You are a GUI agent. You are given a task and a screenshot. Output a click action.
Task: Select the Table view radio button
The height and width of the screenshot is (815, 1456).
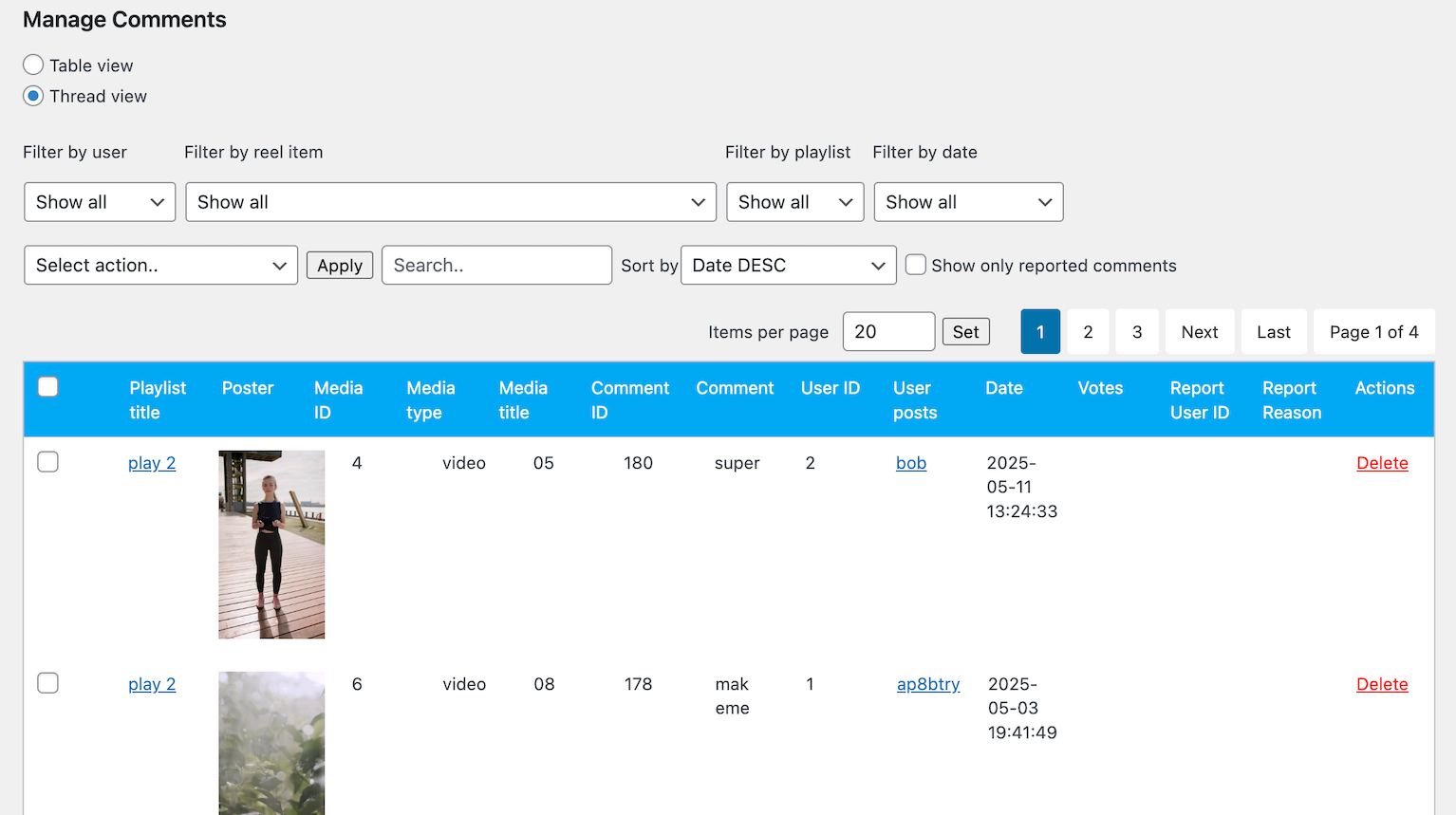point(33,65)
